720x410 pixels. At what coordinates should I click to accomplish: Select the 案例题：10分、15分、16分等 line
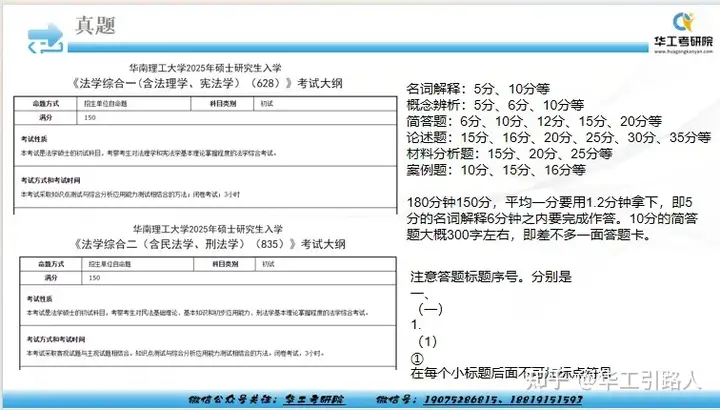(x=496, y=170)
